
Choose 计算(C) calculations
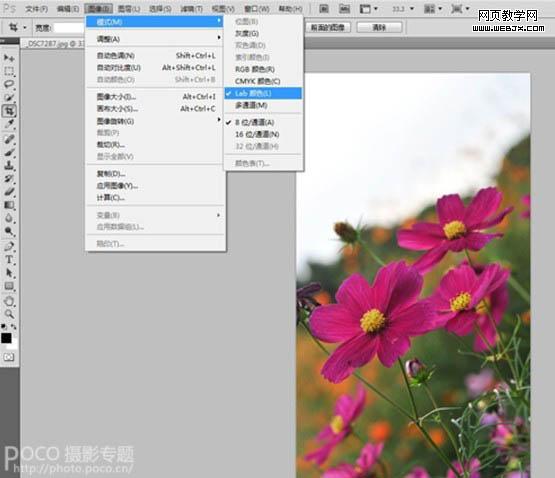(155, 198)
